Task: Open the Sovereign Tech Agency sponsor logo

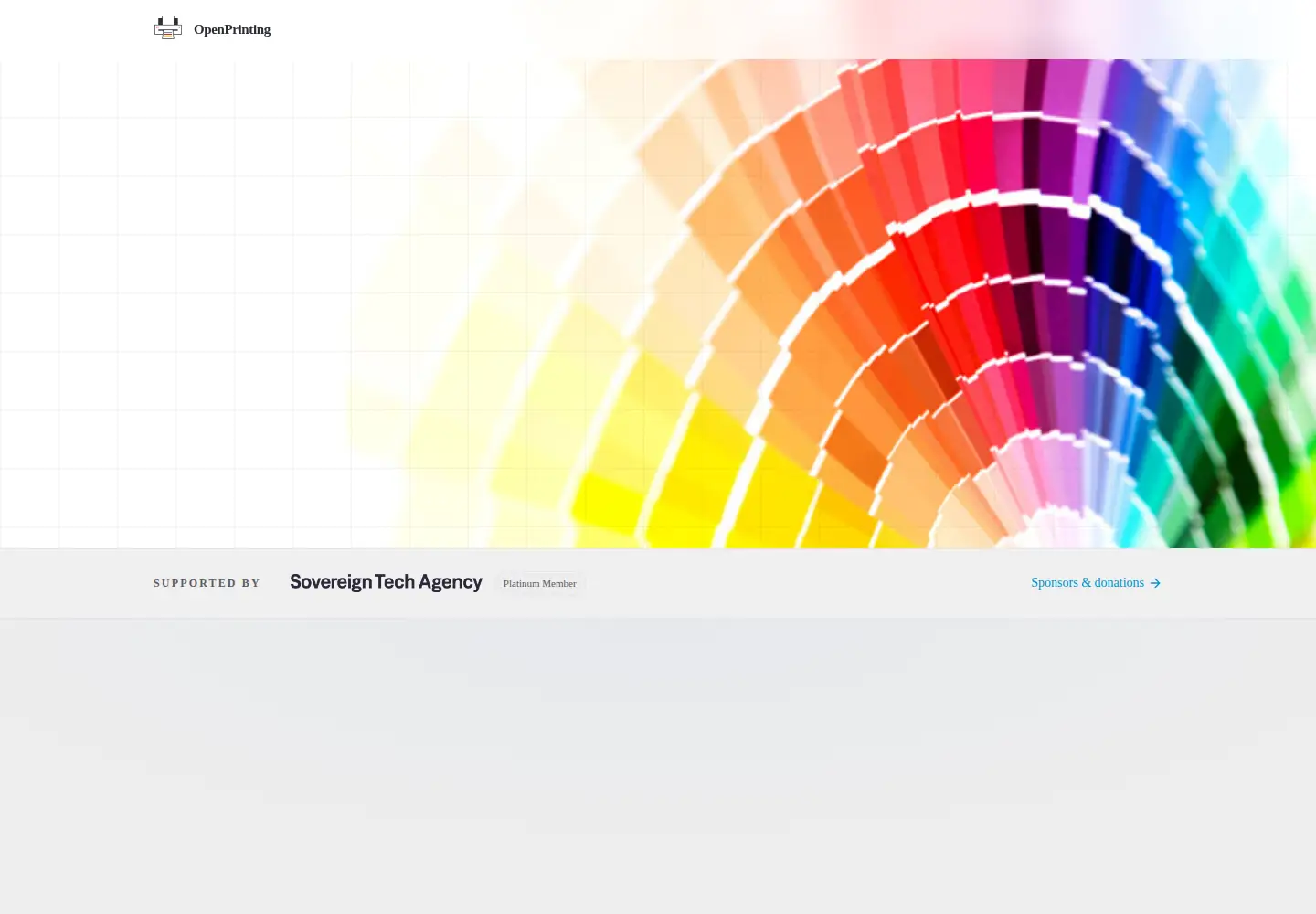Action: tap(386, 582)
